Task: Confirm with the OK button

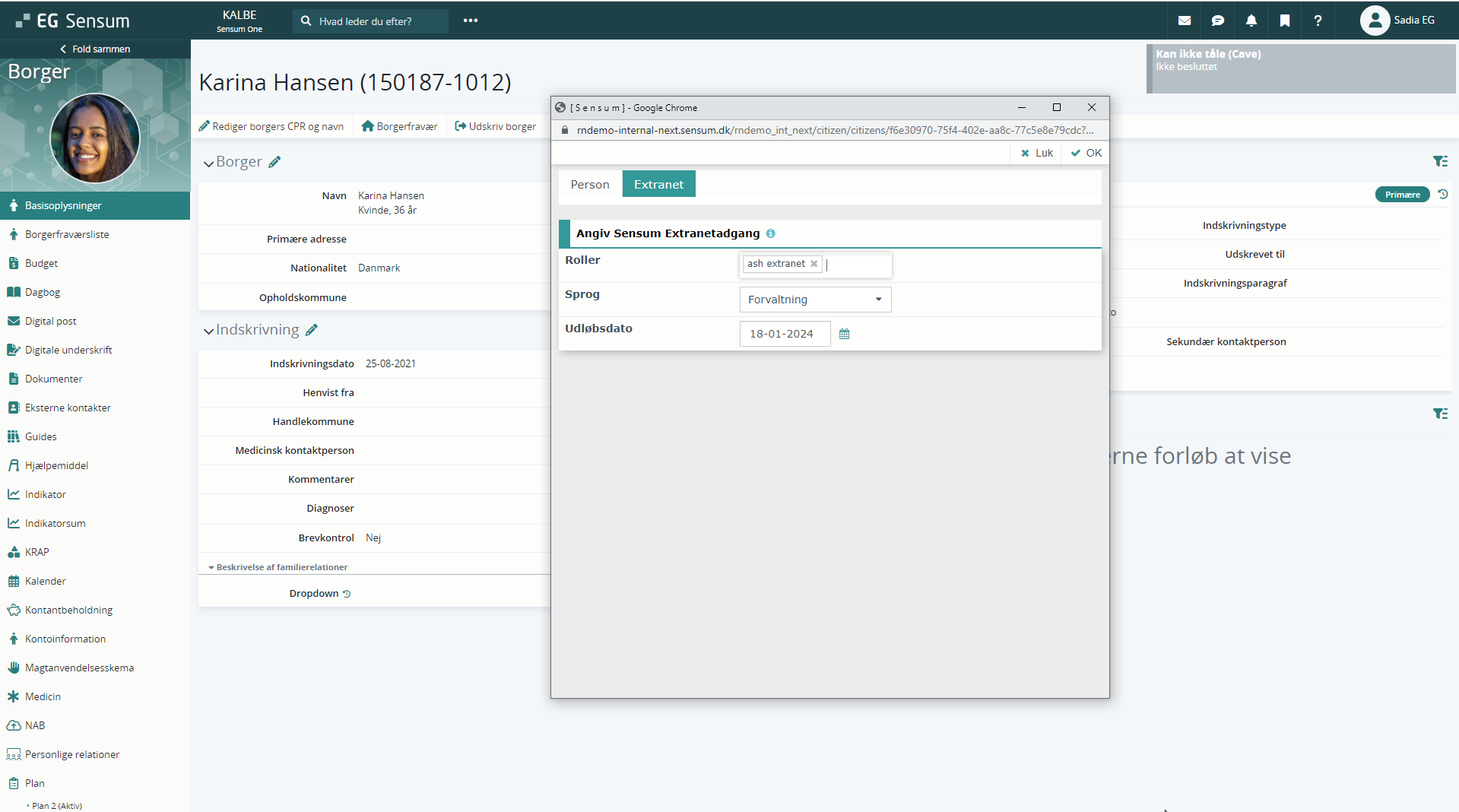Action: [1086, 153]
